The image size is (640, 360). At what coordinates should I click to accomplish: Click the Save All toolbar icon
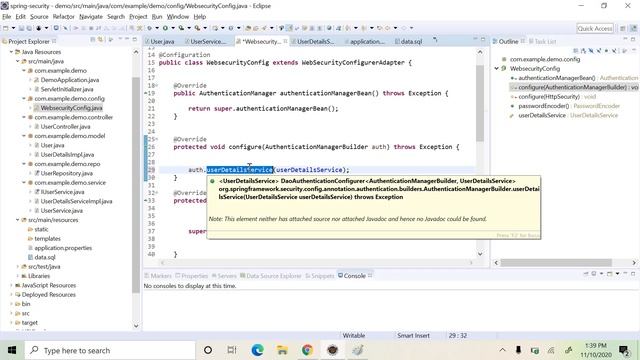point(29,28)
